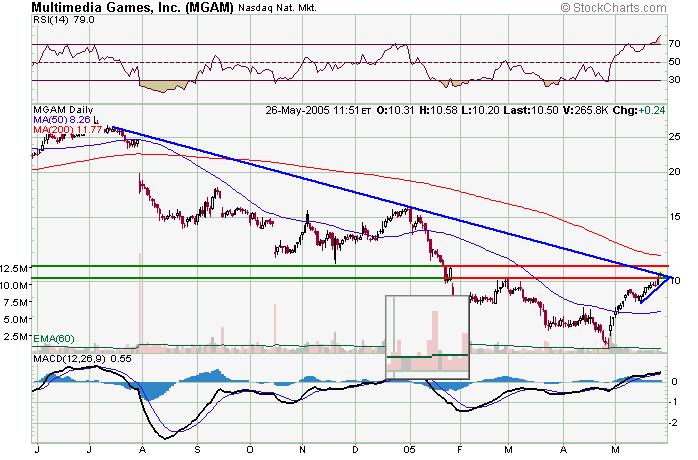The image size is (698, 460).
Task: Click the price axis label 20
Action: (x=674, y=172)
